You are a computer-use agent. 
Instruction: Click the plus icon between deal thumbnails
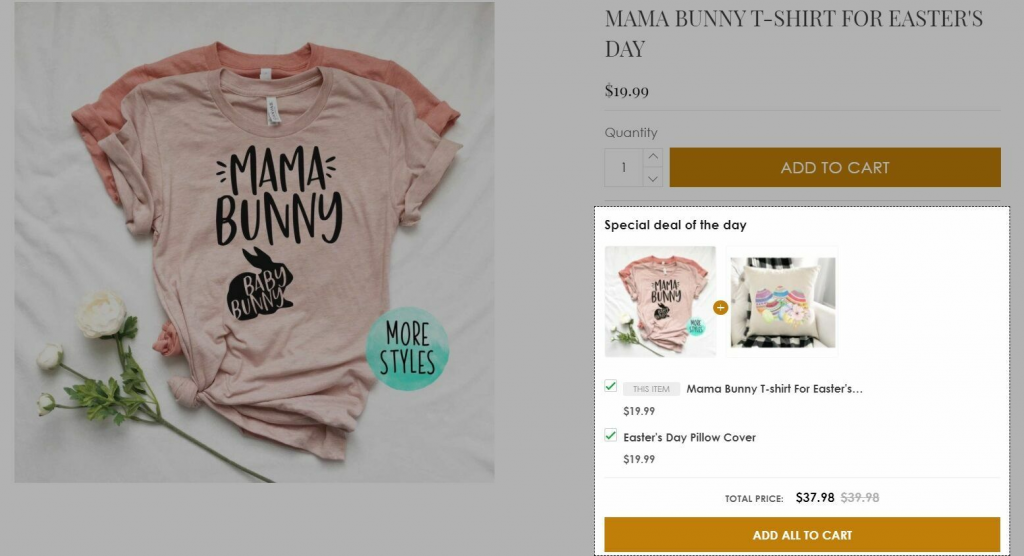[x=721, y=307]
